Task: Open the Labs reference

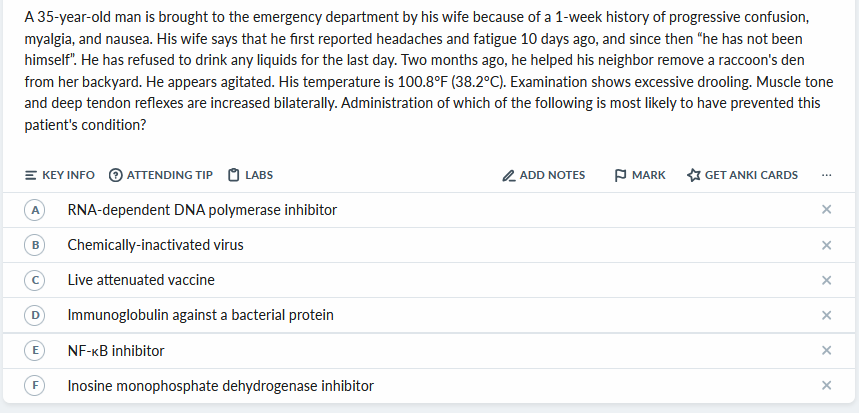Action: click(x=250, y=175)
